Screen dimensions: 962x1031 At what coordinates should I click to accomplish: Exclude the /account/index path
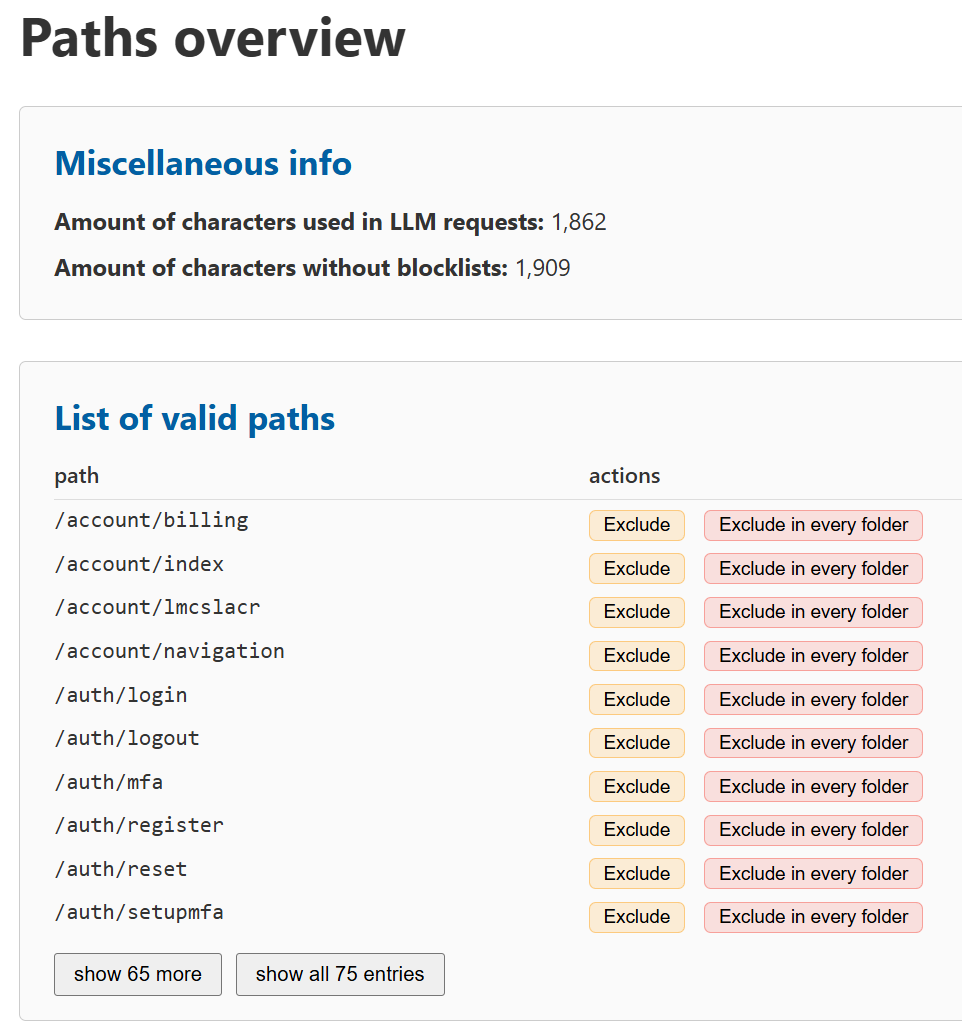(x=636, y=568)
